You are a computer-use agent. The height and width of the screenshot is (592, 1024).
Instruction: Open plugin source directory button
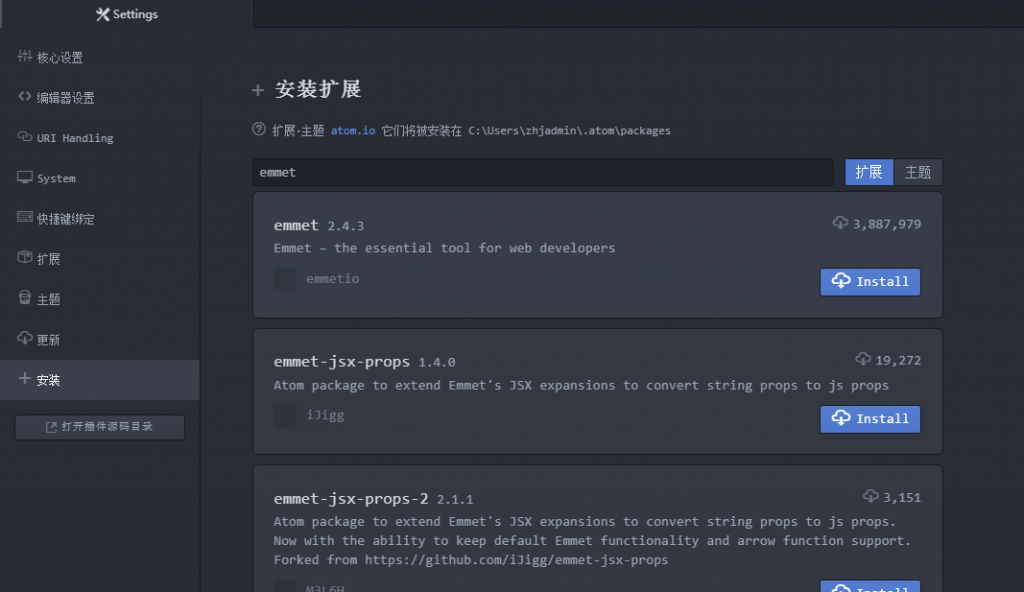pos(100,427)
